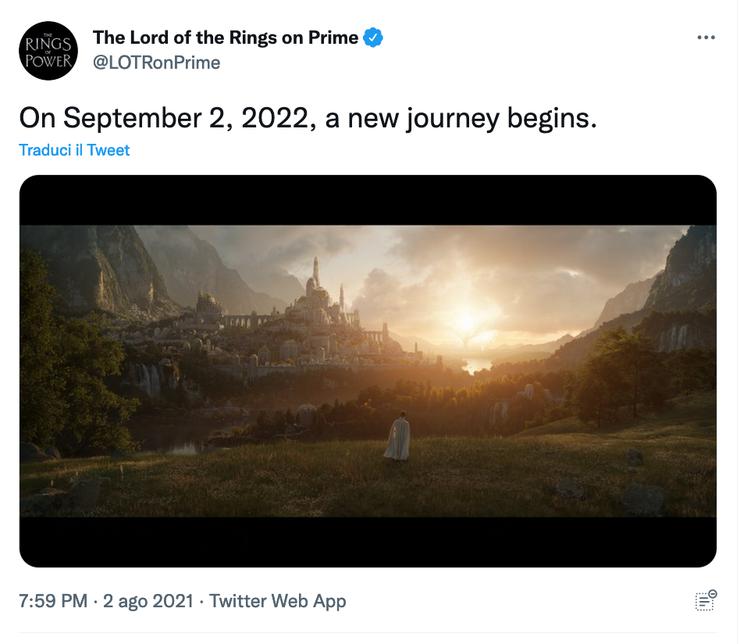Image resolution: width=740 pixels, height=644 pixels.
Task: Open the 7:59 PM timestamp permalink
Action: pos(53,601)
